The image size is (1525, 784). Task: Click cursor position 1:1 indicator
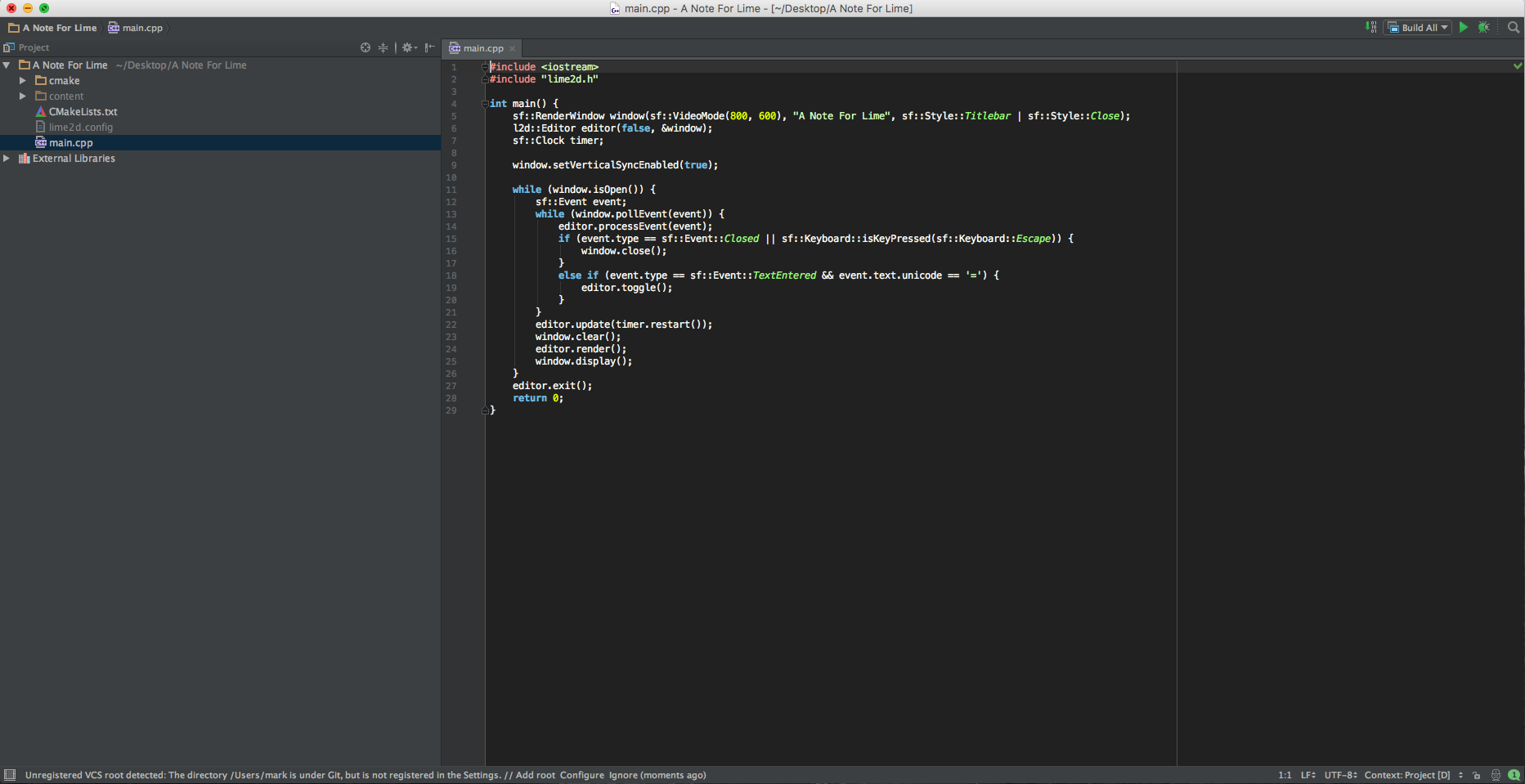tap(1285, 775)
